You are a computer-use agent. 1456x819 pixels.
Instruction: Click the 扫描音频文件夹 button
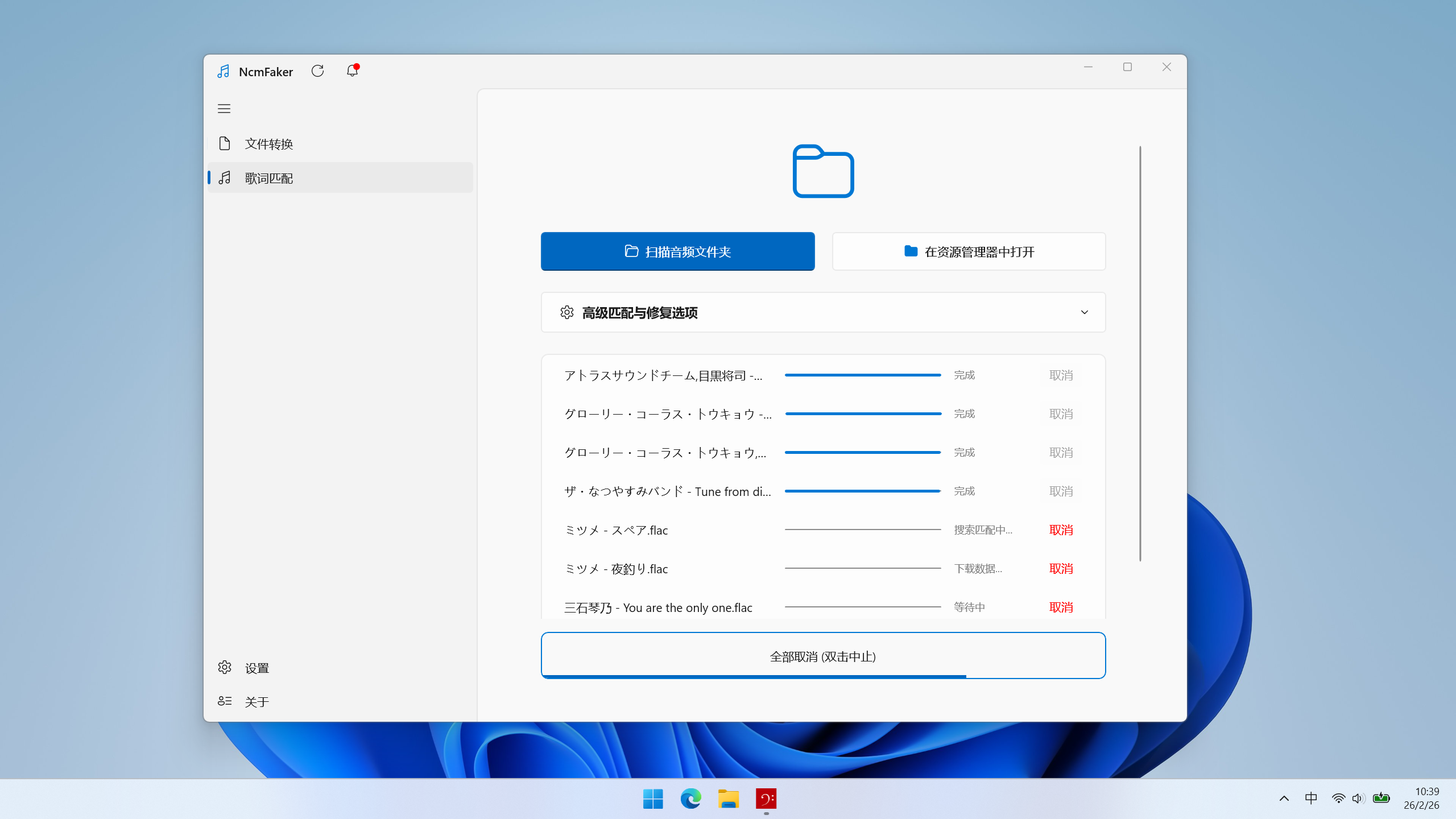677,251
